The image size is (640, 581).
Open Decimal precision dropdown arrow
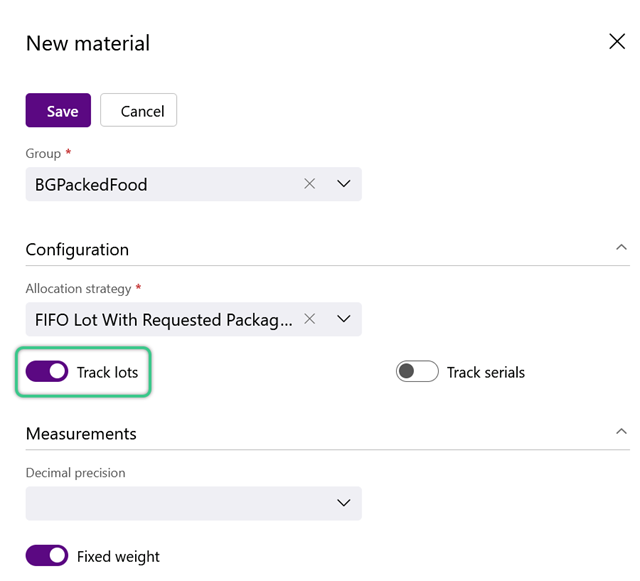coord(344,503)
